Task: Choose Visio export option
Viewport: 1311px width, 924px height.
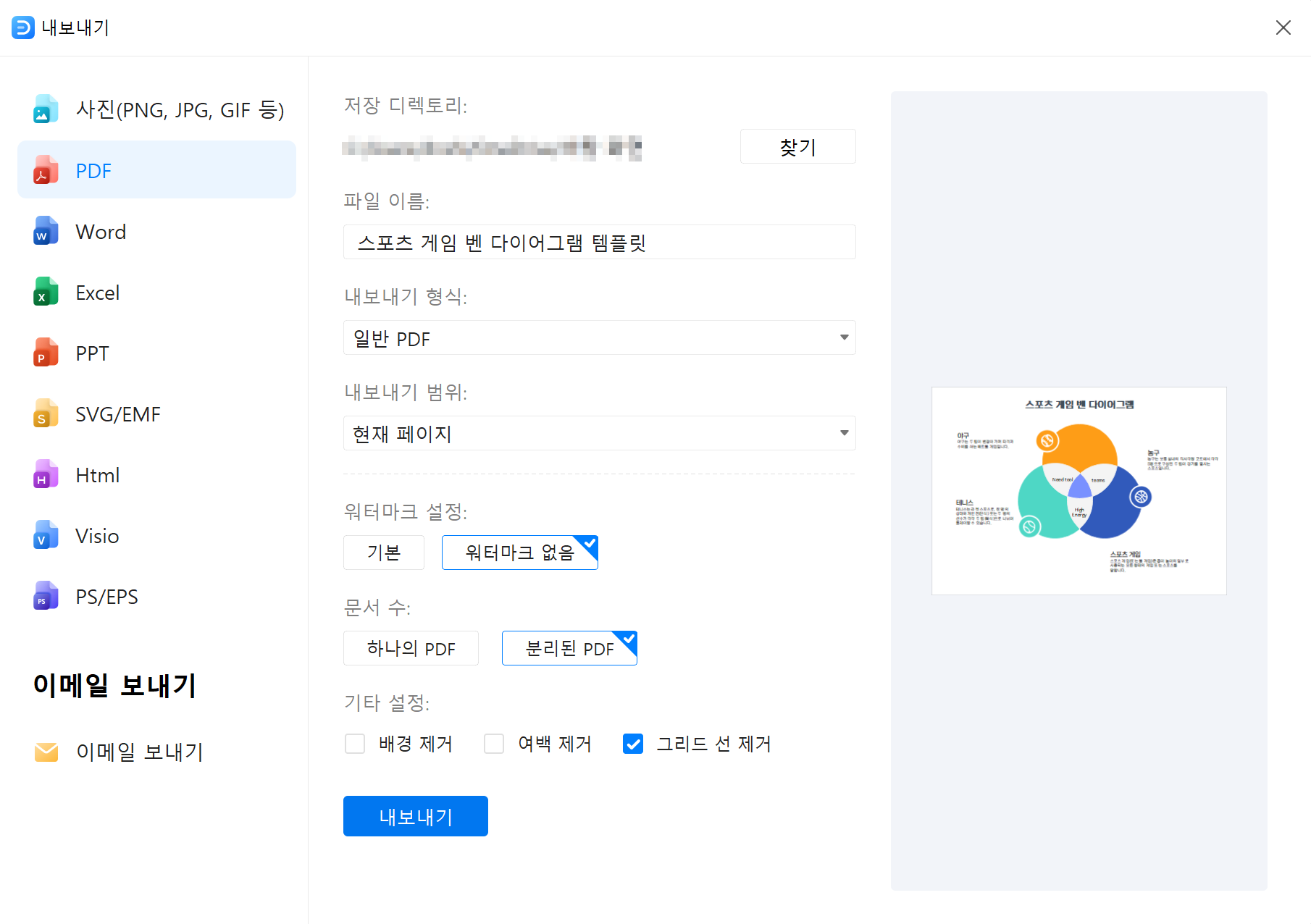Action: 156,535
